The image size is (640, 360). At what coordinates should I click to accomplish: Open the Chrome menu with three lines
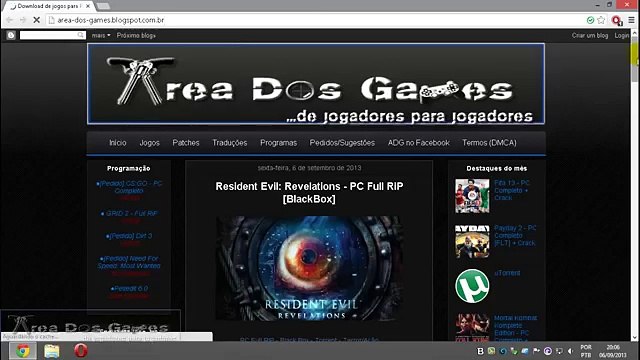point(631,20)
